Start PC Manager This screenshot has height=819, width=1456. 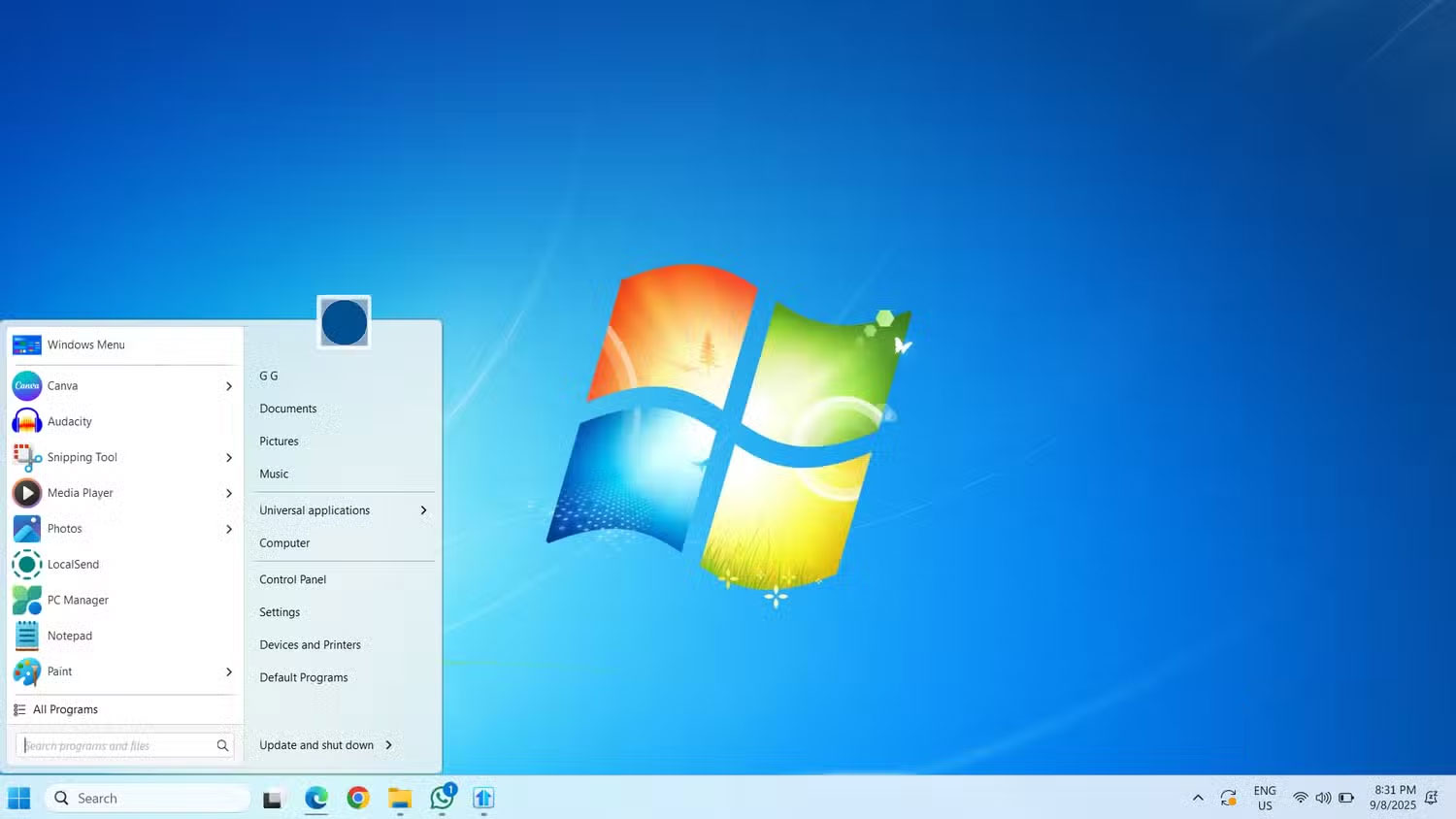78,600
